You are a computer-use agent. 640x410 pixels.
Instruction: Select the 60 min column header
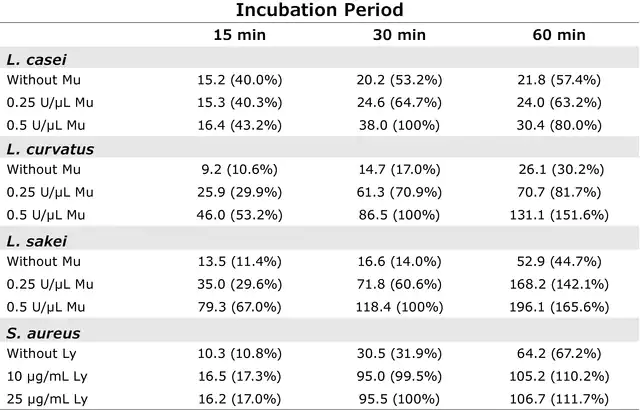[x=557, y=35]
